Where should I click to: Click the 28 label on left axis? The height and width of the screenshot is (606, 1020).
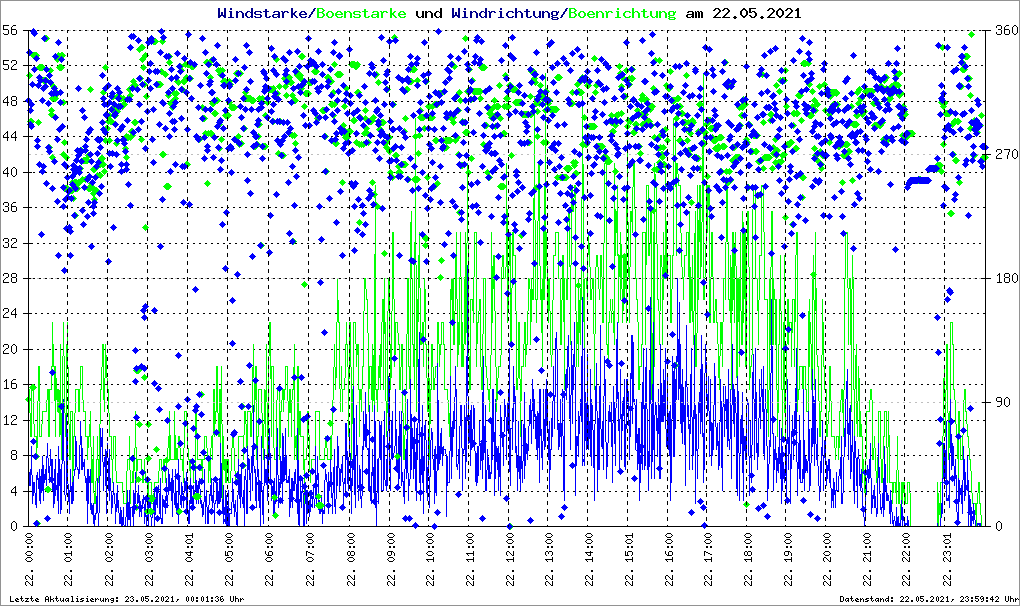click(x=11, y=278)
